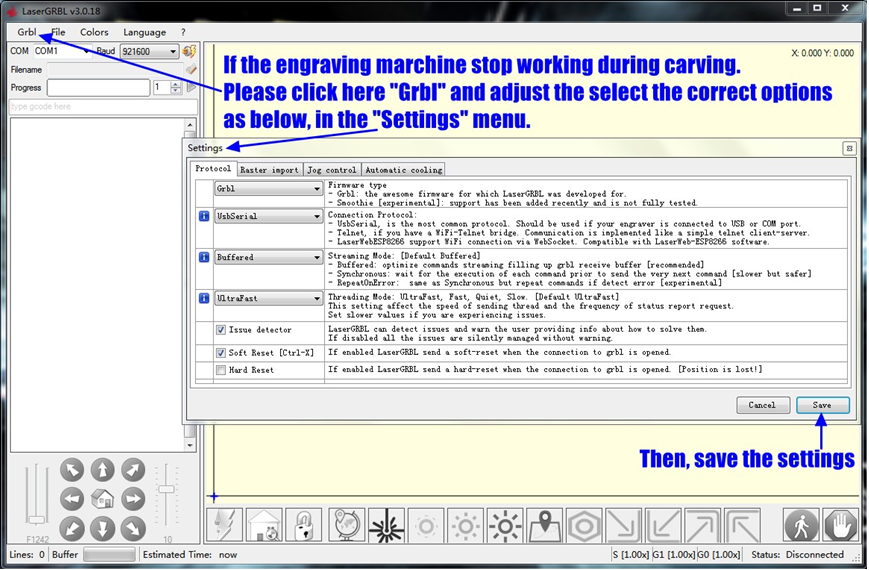Click the map pin position icon
Viewport: 869px width, 570px height.
click(x=545, y=525)
